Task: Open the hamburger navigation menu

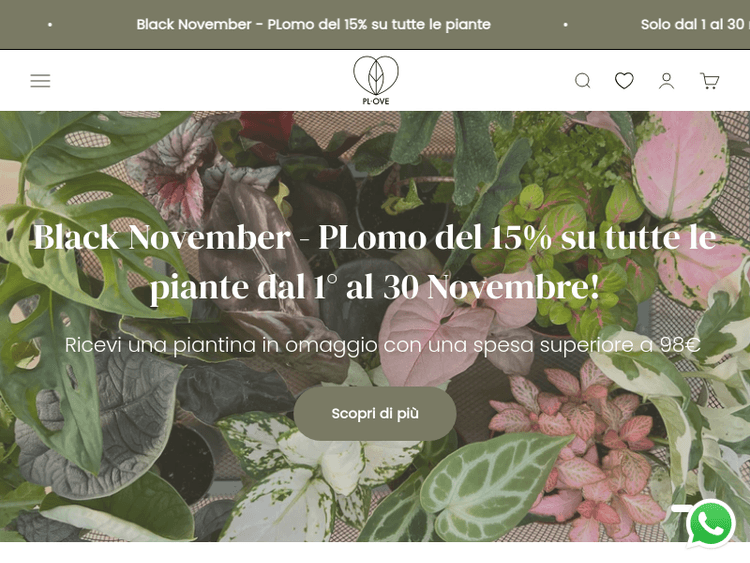Action: coord(40,80)
